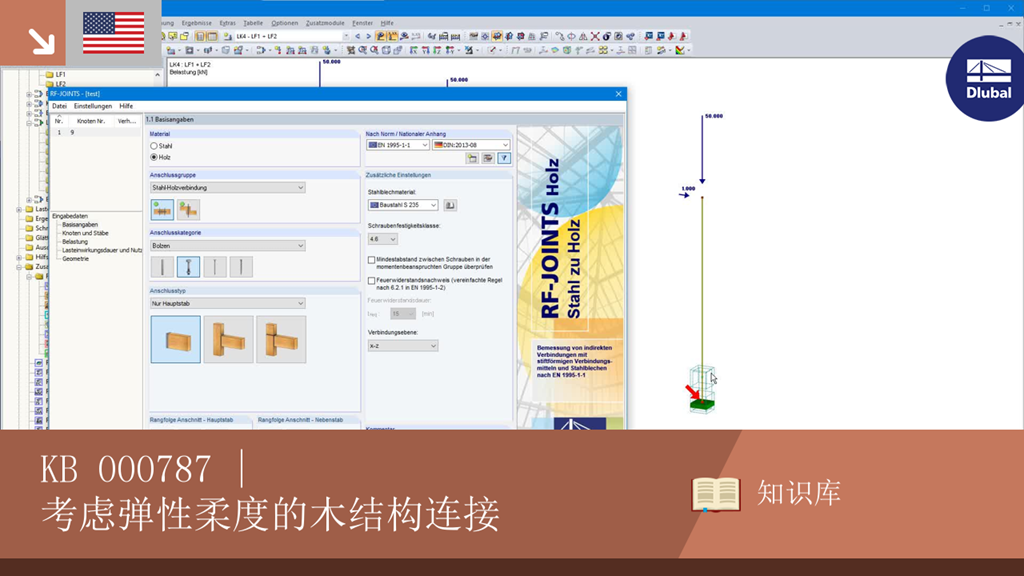Open the material library icon beside Baustahl

tap(450, 205)
